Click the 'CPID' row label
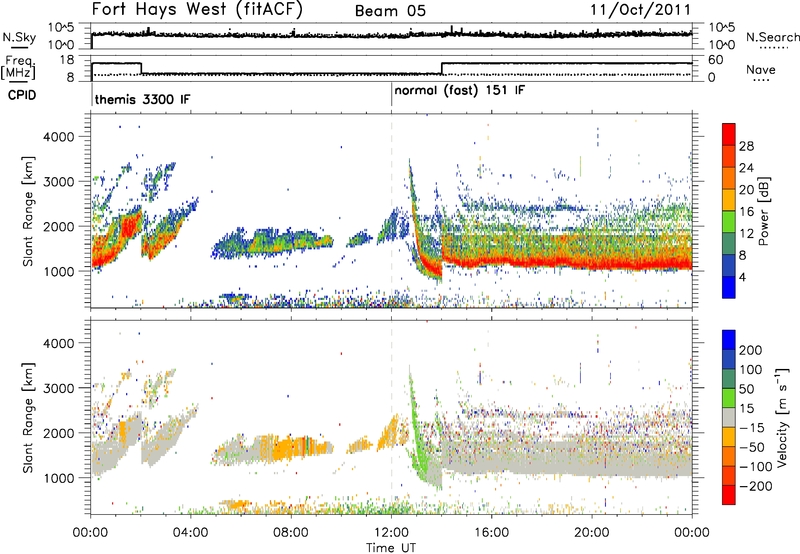Image resolution: width=800 pixels, height=554 pixels. [22, 95]
